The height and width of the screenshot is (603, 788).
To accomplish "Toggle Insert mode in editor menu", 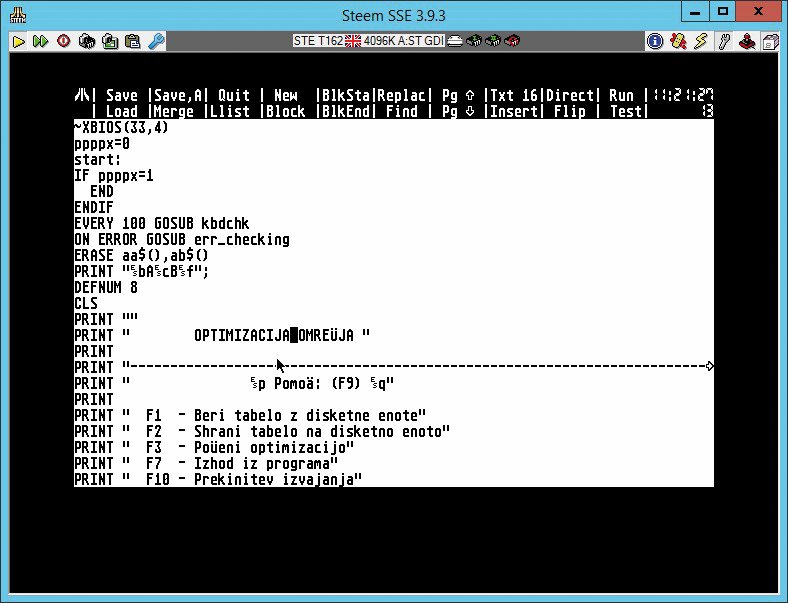I will [514, 111].
